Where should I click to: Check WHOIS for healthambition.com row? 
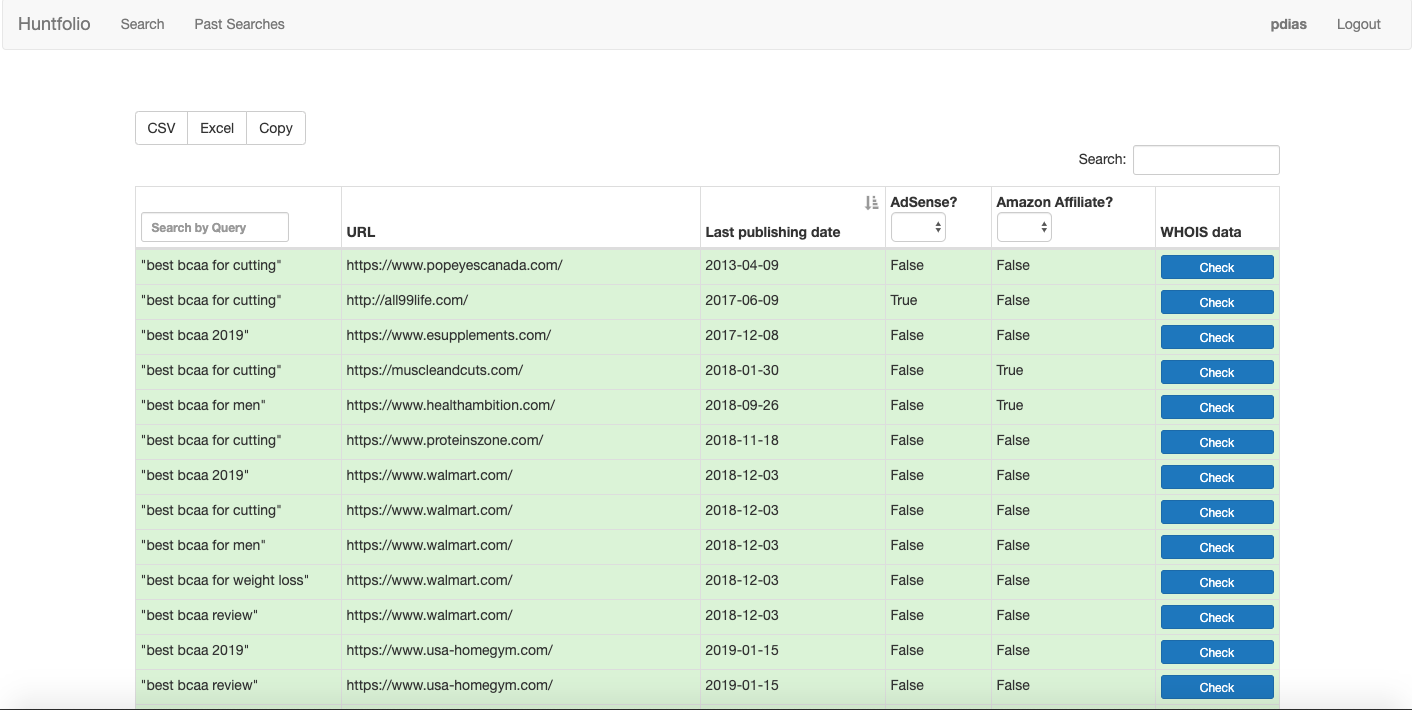click(1217, 407)
